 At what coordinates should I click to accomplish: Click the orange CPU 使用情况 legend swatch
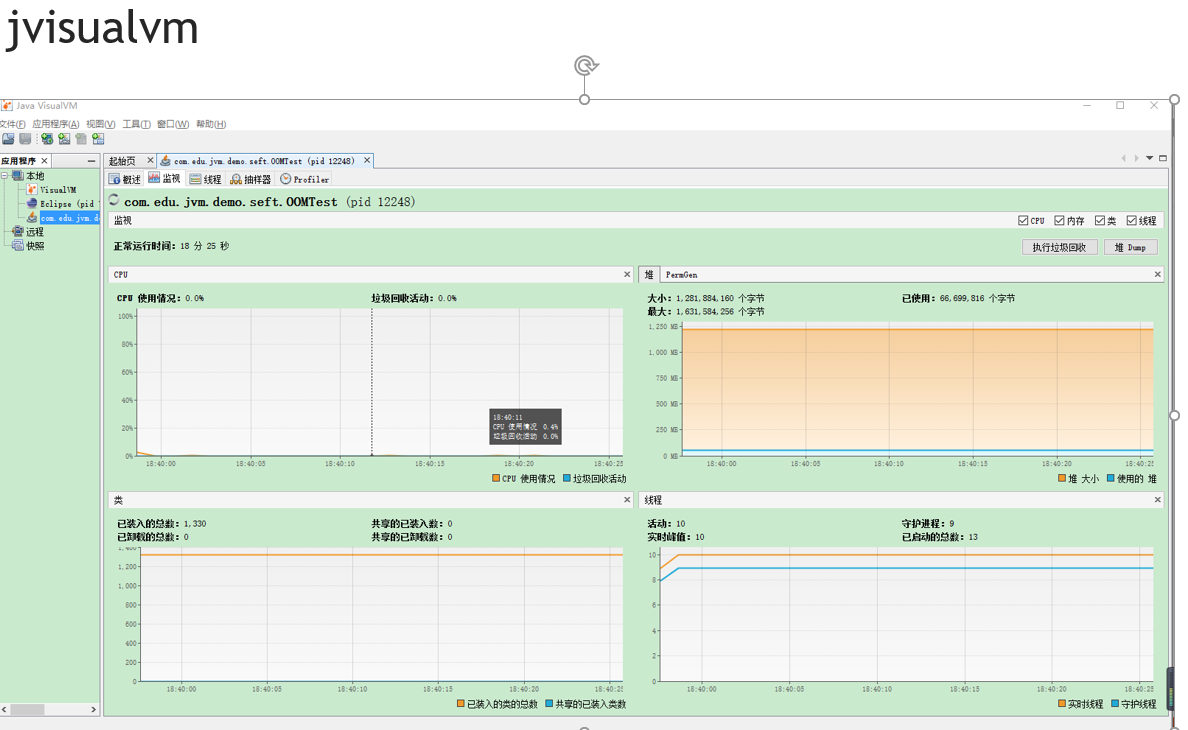click(x=496, y=478)
